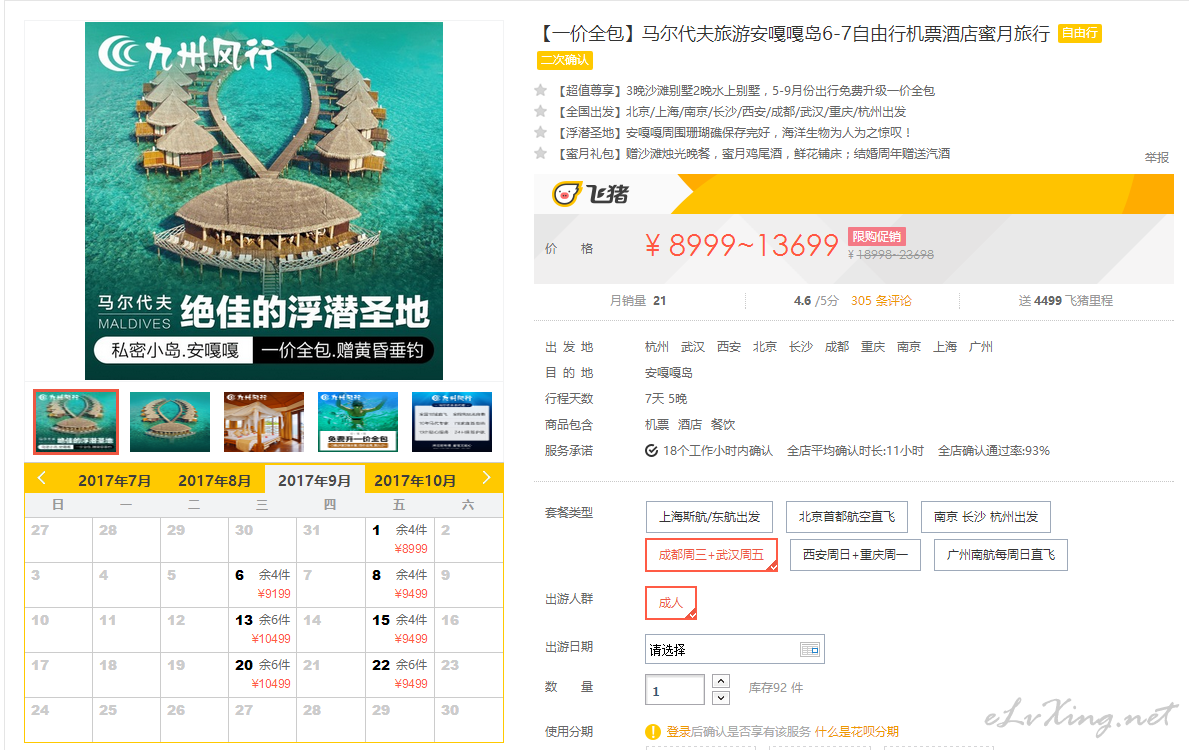Click 什么是花呗分期 help link
1189x750 pixels.
(x=856, y=732)
